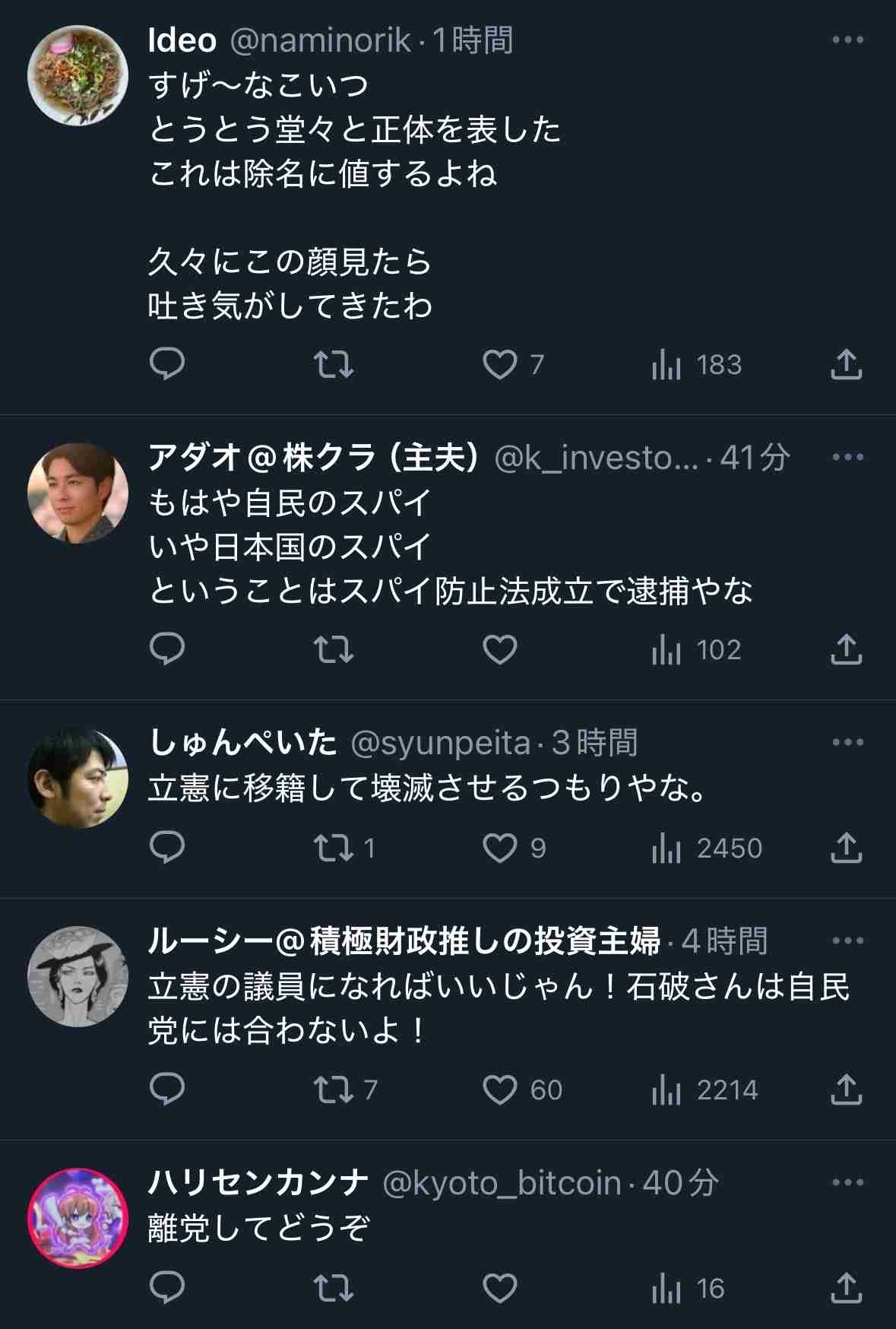Viewport: 896px width, 1329px height.
Task: View analytics showing 2214 views
Action: click(x=704, y=1090)
